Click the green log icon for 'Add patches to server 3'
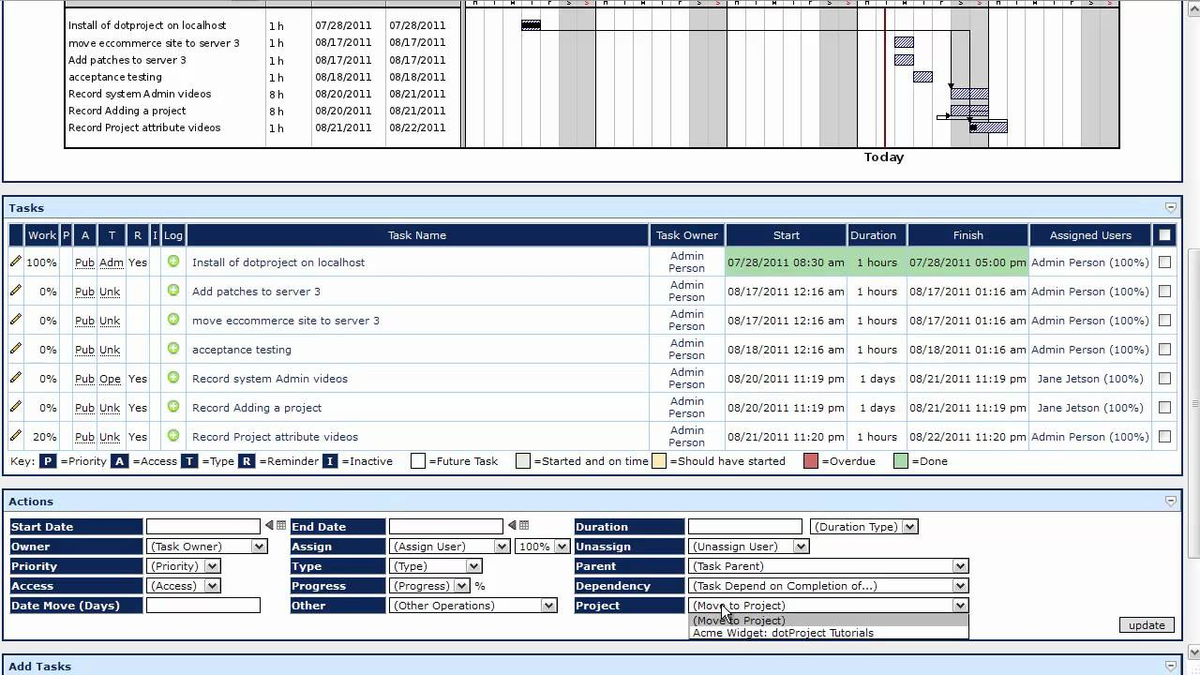1200x675 pixels. pos(173,291)
